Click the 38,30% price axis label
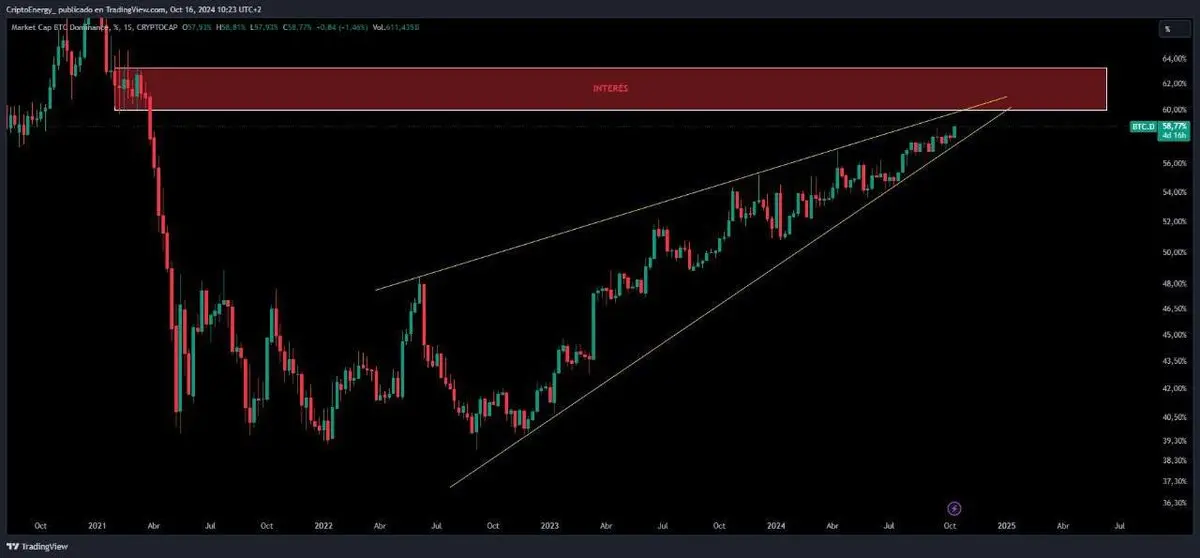Screen dimensions: 1200x558 pyautogui.click(x=1174, y=460)
